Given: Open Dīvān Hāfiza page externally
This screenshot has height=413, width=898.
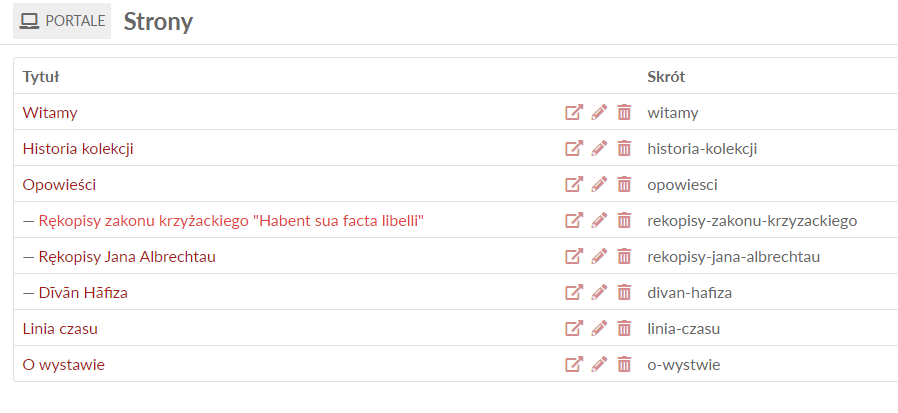Looking at the screenshot, I should coord(573,293).
